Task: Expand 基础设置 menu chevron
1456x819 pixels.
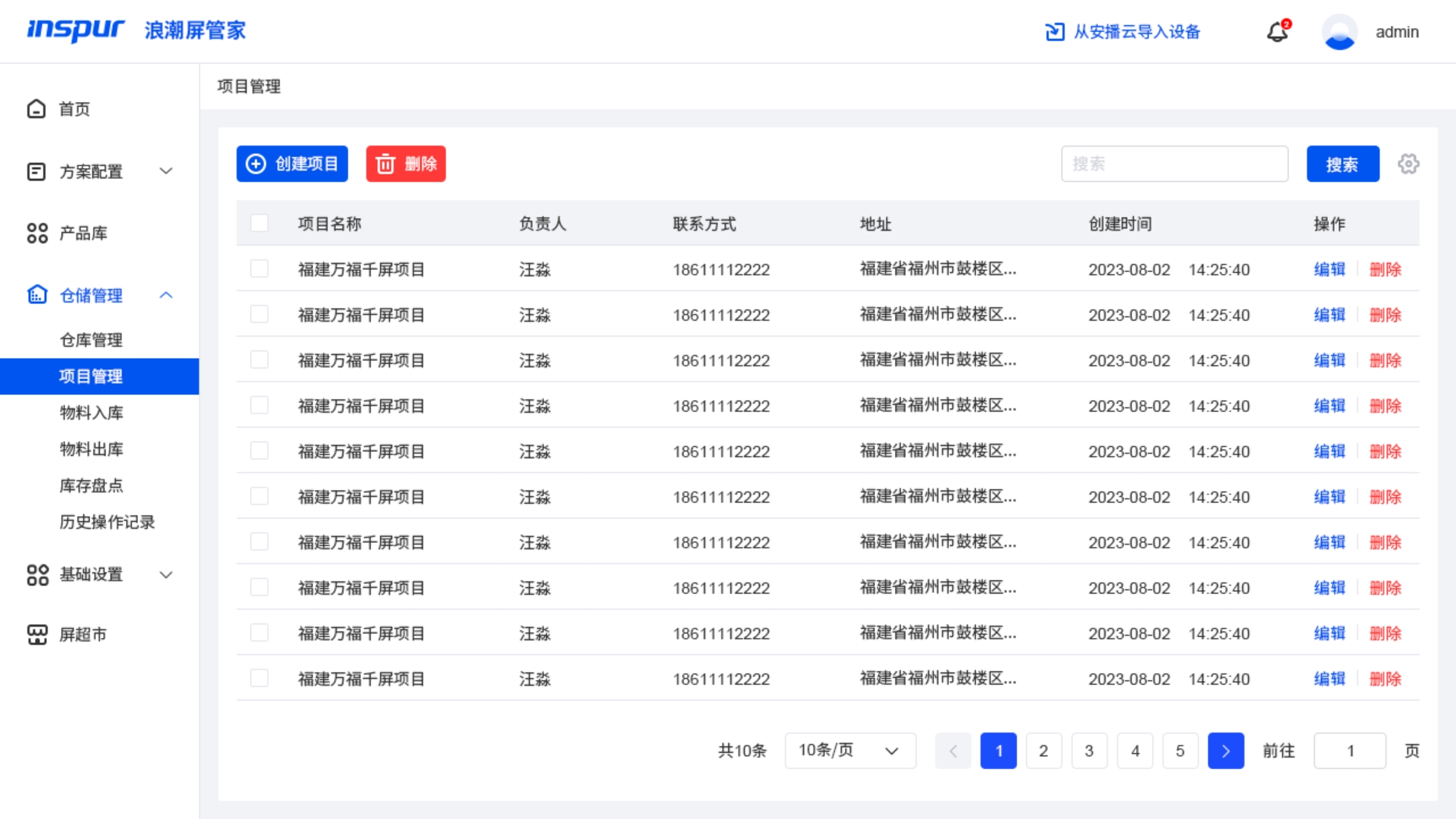Action: tap(166, 575)
